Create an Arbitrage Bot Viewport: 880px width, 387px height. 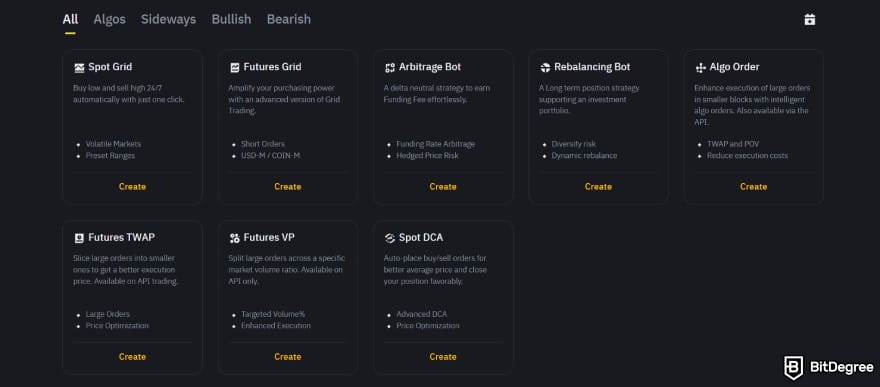click(443, 187)
